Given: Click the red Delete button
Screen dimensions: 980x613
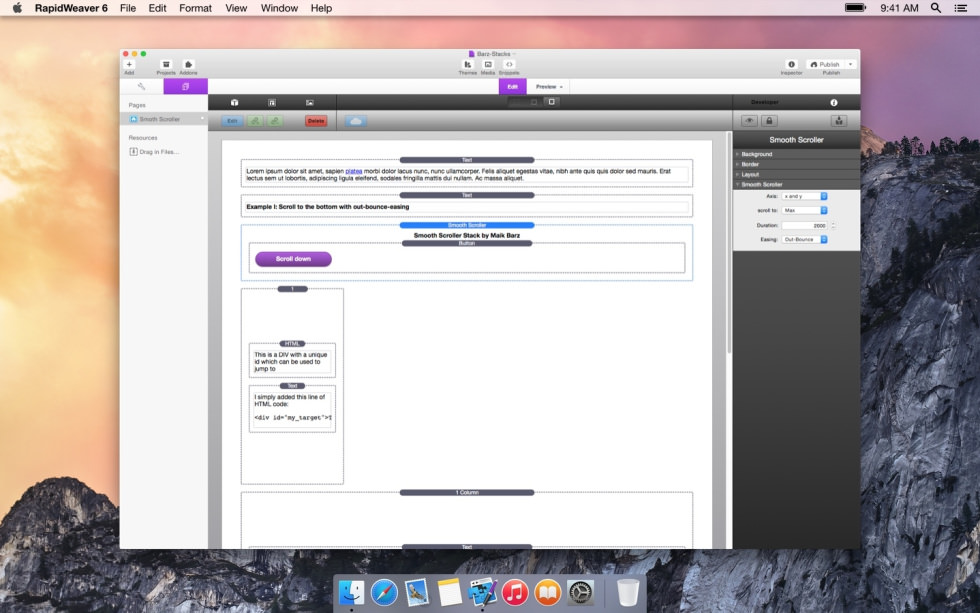Looking at the screenshot, I should [x=316, y=121].
